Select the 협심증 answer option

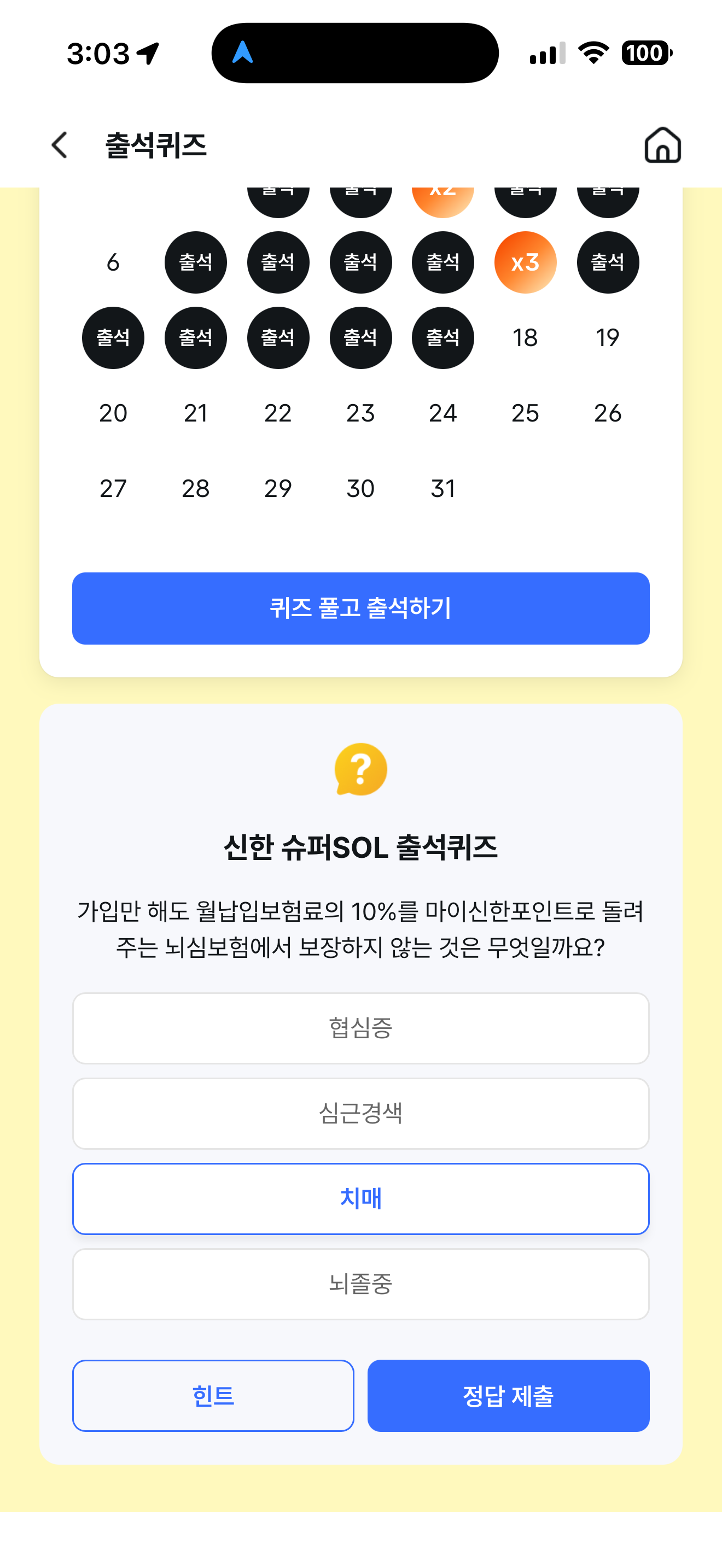361,1028
